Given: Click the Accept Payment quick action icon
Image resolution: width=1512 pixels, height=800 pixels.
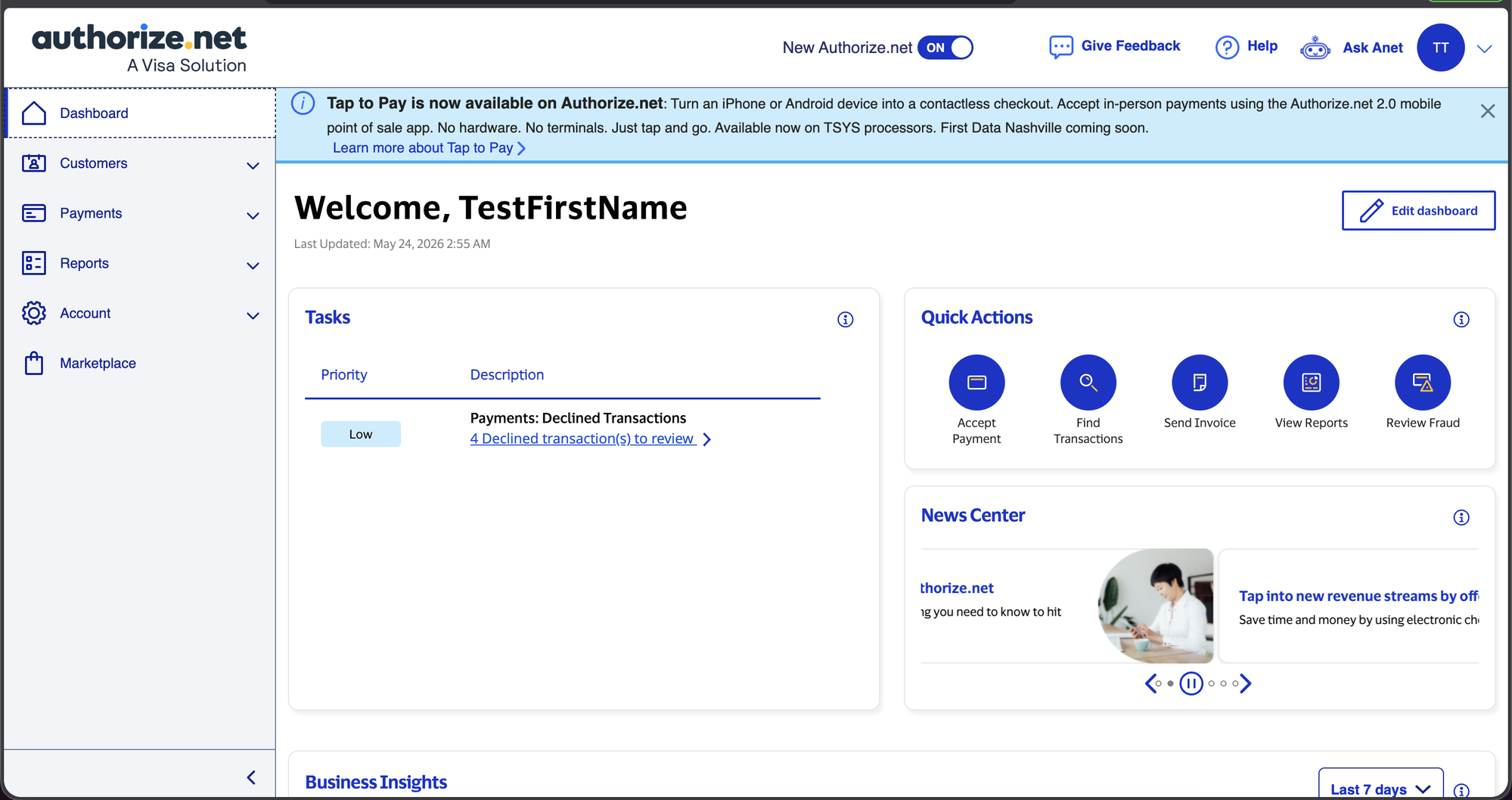Looking at the screenshot, I should 976,383.
